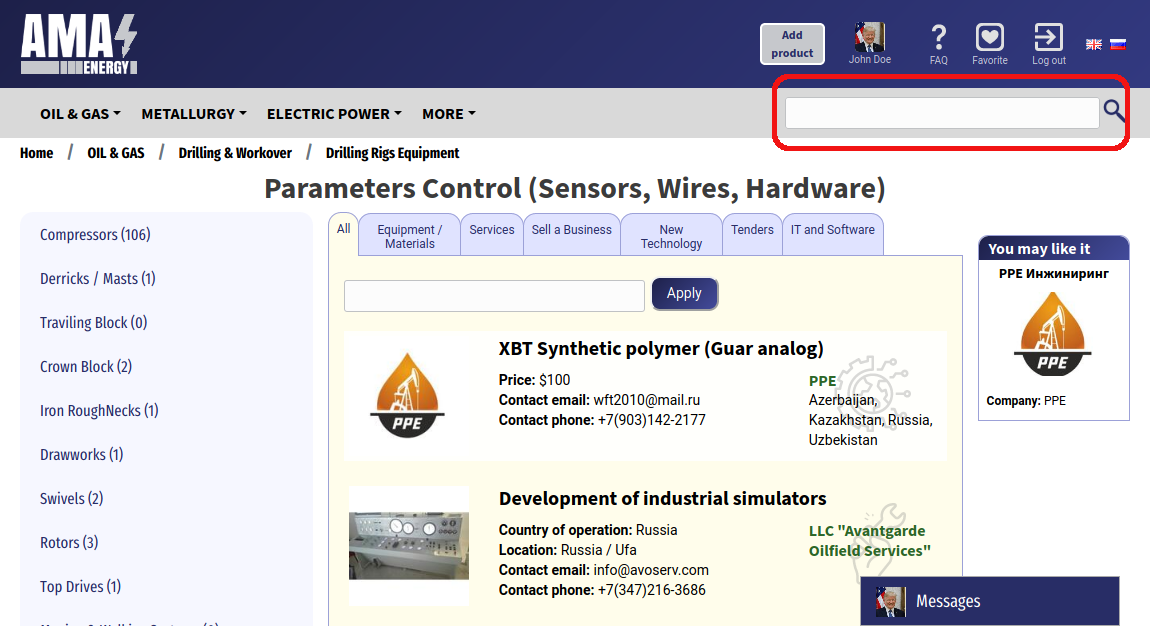Open the industrial simulators product thumbnail
Screen dimensions: 1150x626
[x=409, y=545]
